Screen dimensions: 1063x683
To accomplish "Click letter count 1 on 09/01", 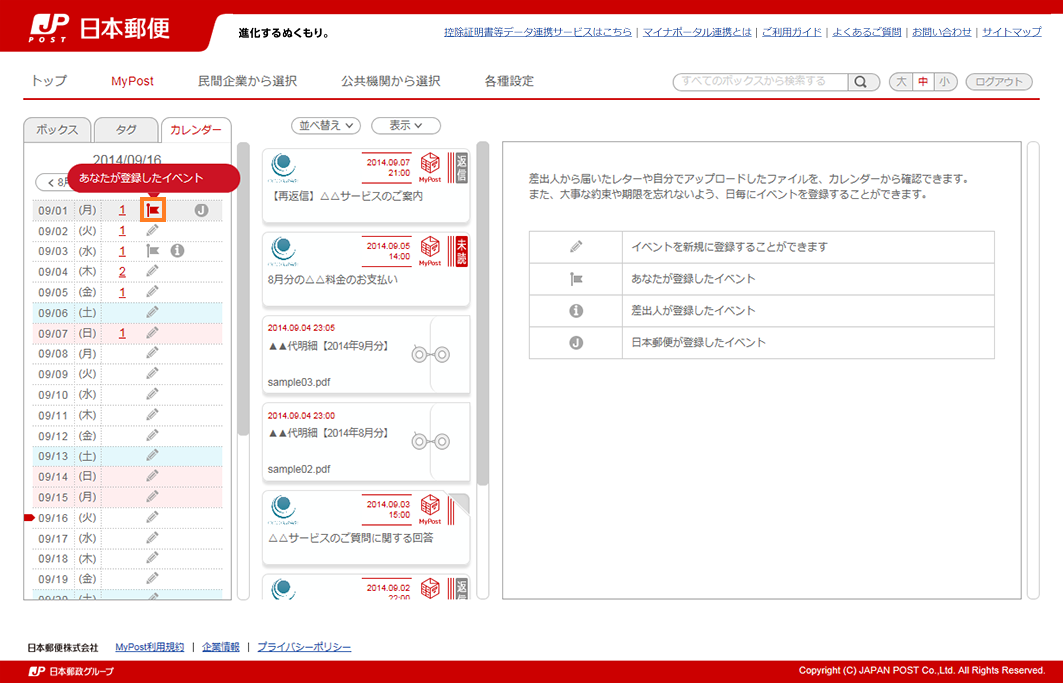I will click(x=122, y=210).
